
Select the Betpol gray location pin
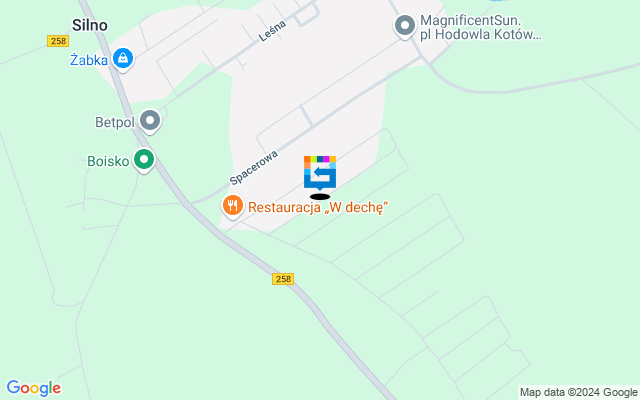point(150,121)
